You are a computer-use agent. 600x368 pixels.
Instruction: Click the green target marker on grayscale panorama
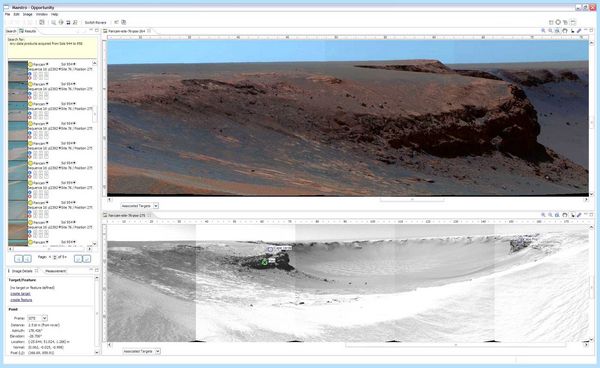[264, 262]
